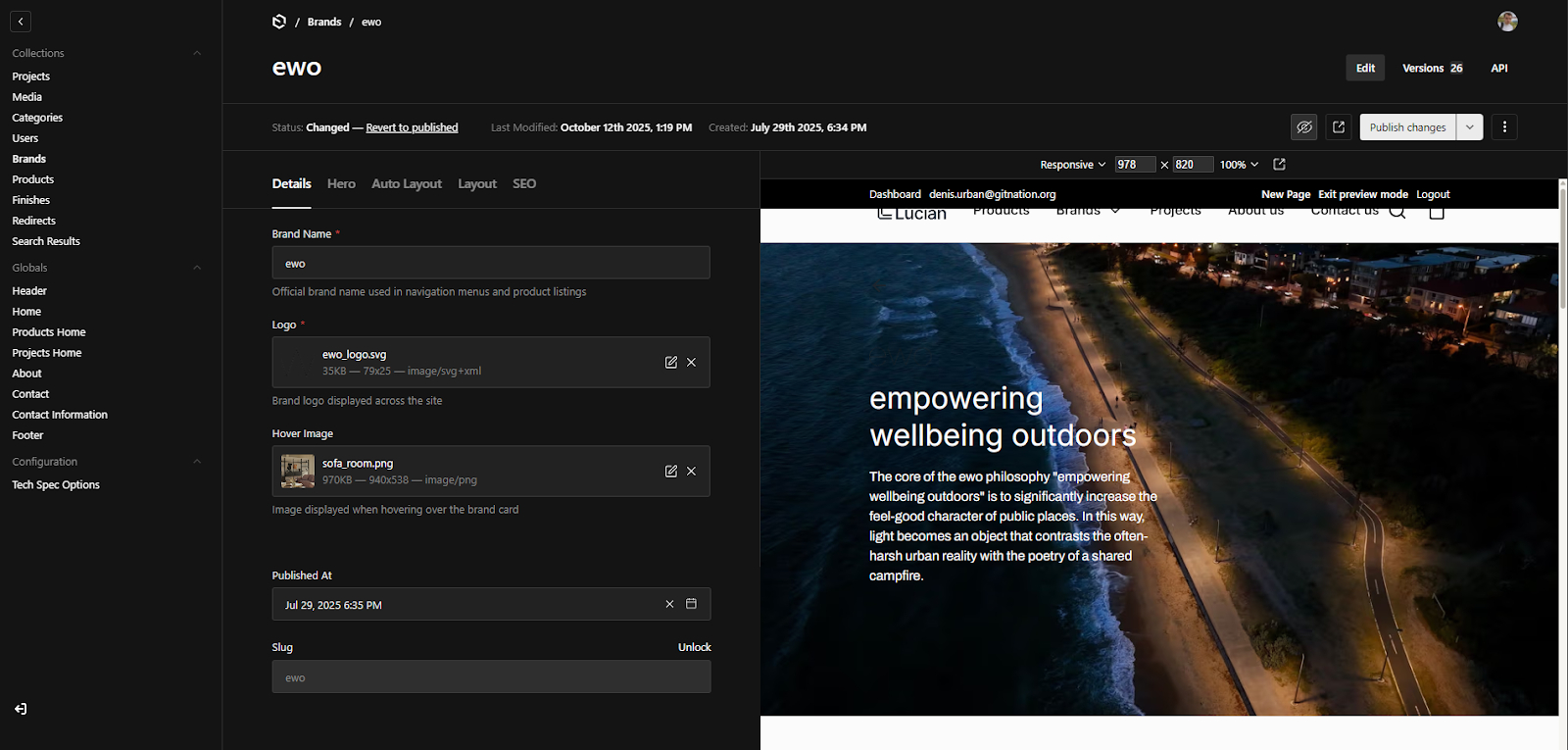Unlock the Slug field

point(695,647)
